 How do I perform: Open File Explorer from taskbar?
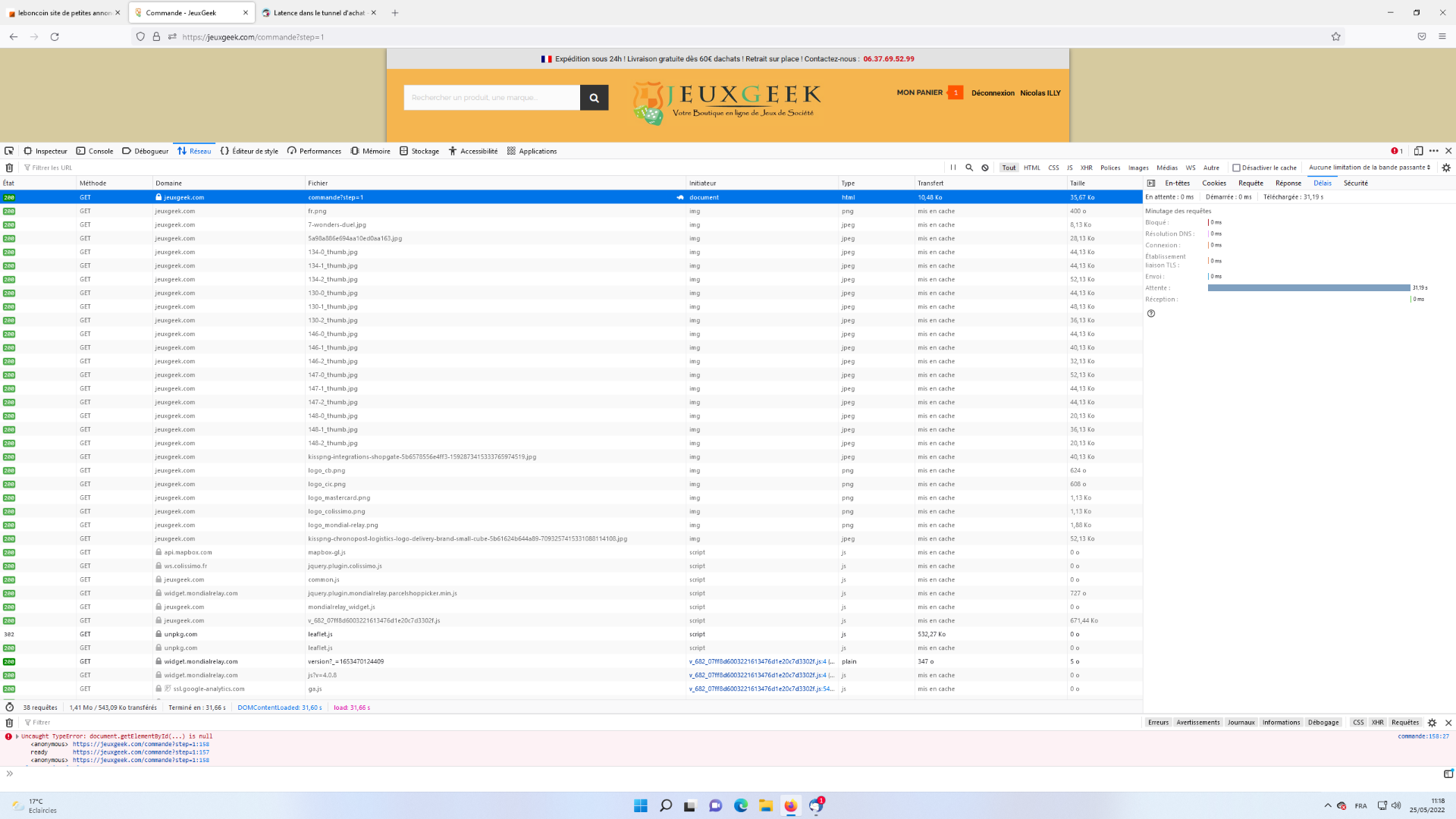coord(766,805)
